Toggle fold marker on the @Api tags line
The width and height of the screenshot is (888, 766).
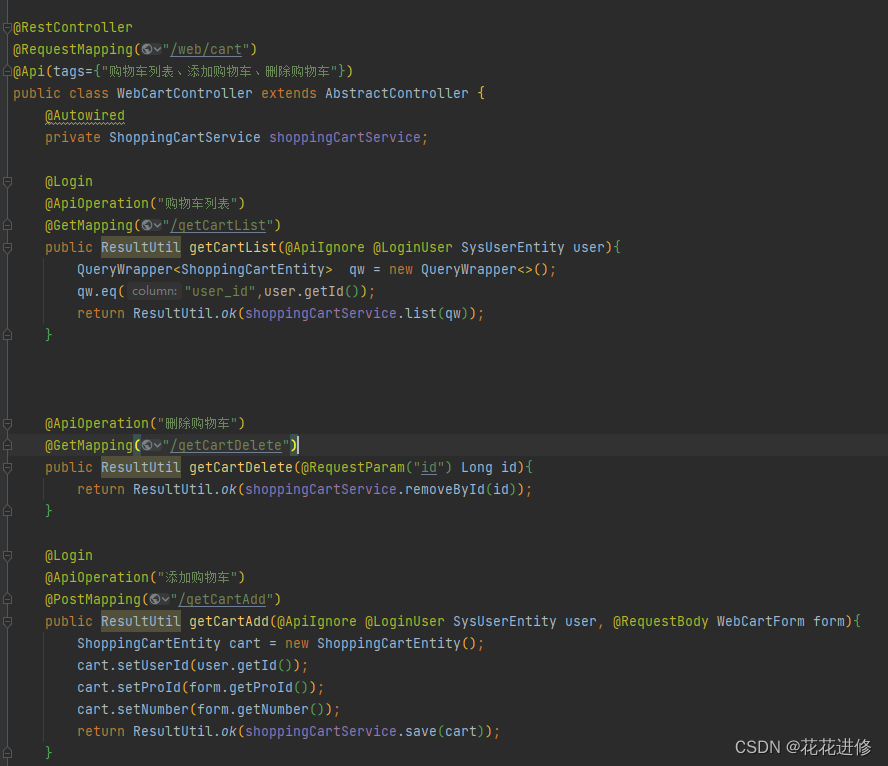tap(7, 71)
